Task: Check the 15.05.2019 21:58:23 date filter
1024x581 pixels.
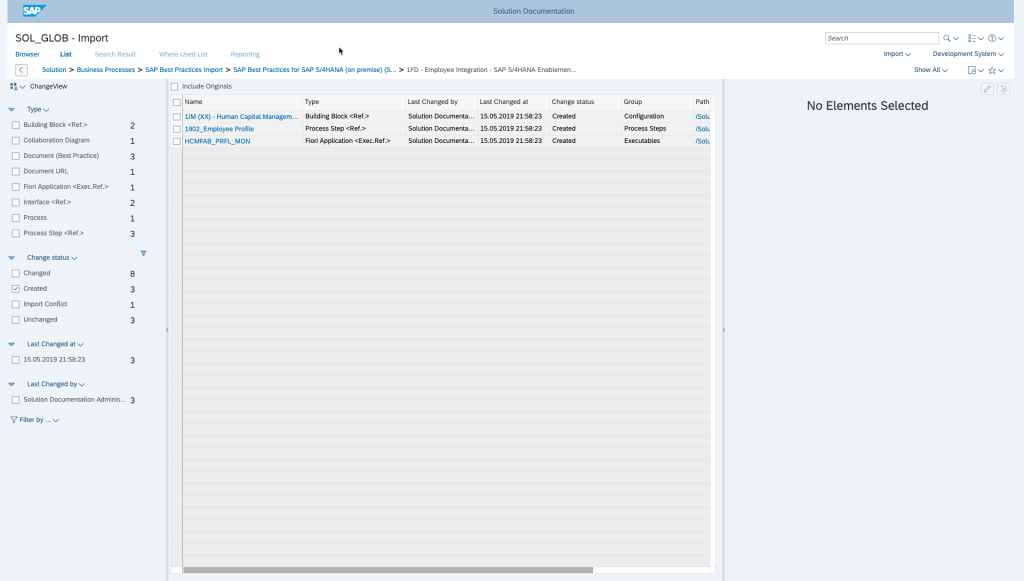Action: click(x=16, y=360)
